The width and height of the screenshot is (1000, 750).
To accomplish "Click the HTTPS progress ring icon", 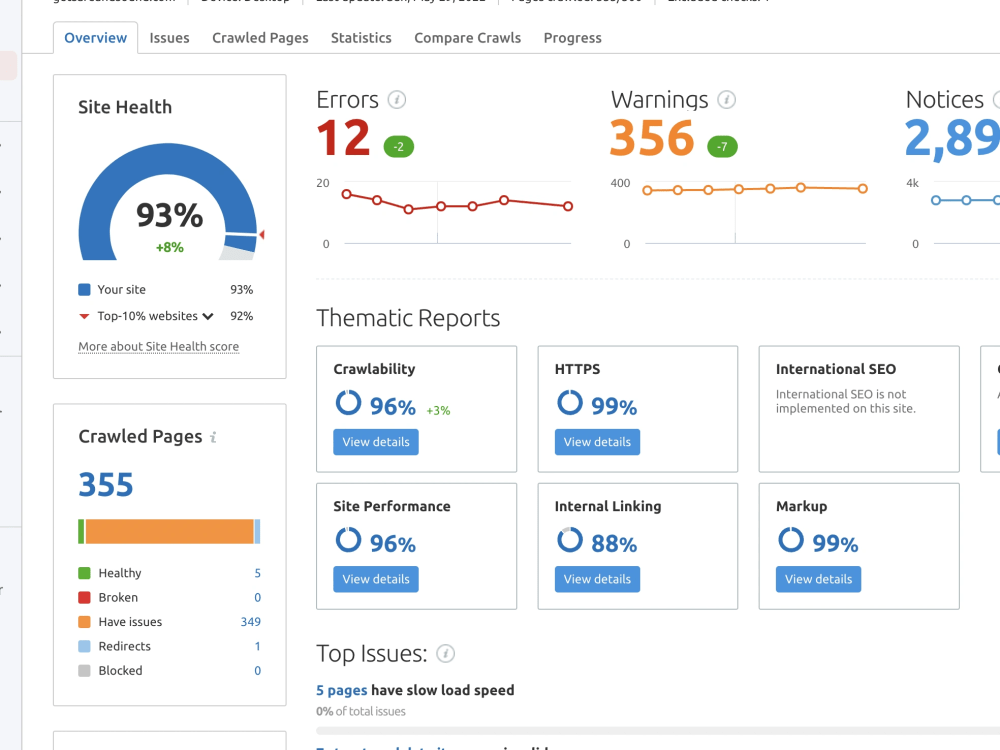I will [570, 403].
